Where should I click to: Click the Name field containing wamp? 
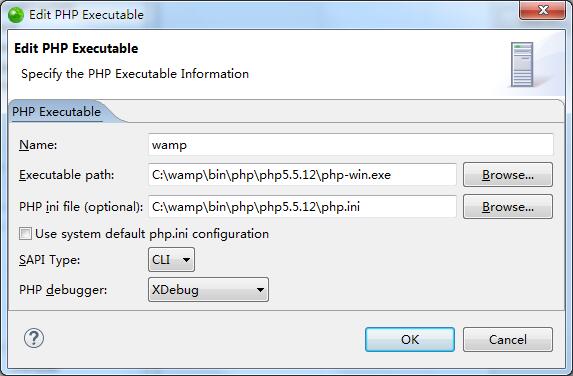coord(351,145)
